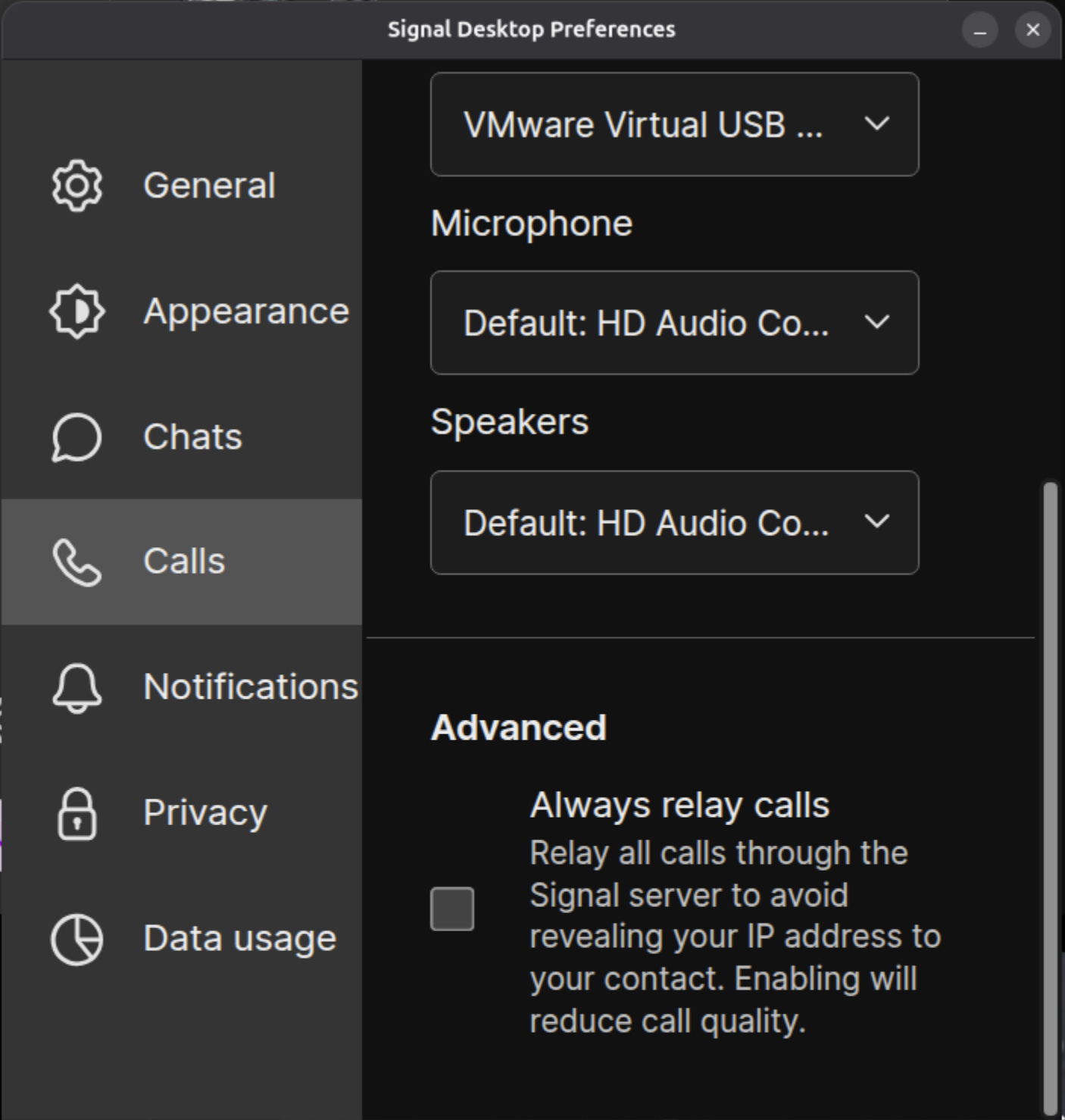
Task: Click the Privacy lock icon
Action: coord(77,814)
